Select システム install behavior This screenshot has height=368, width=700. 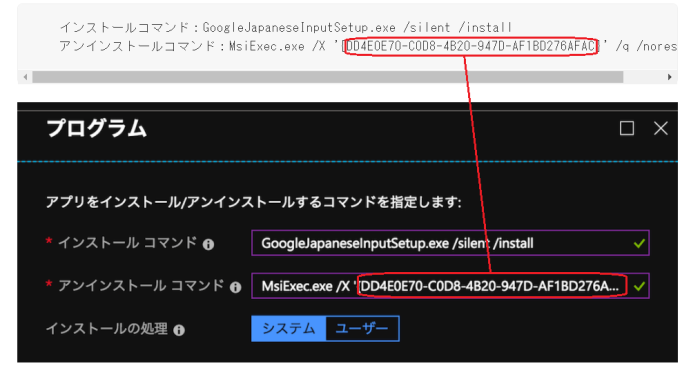tap(289, 329)
